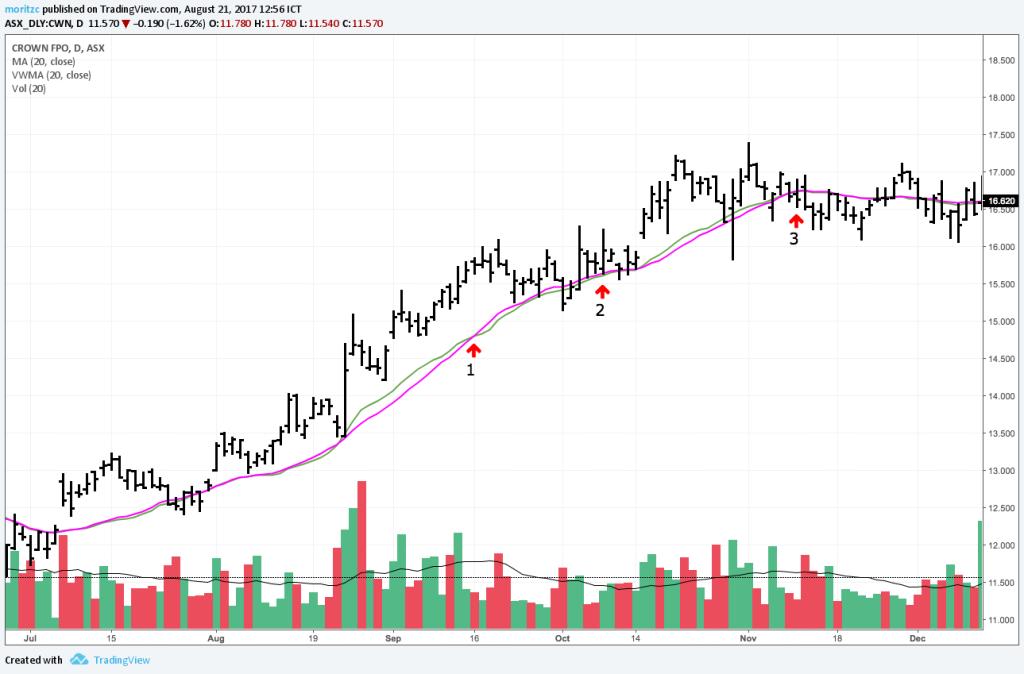Select the CROWN FPO, D, ASX legend
Image resolution: width=1024 pixels, height=674 pixels.
(x=58, y=48)
